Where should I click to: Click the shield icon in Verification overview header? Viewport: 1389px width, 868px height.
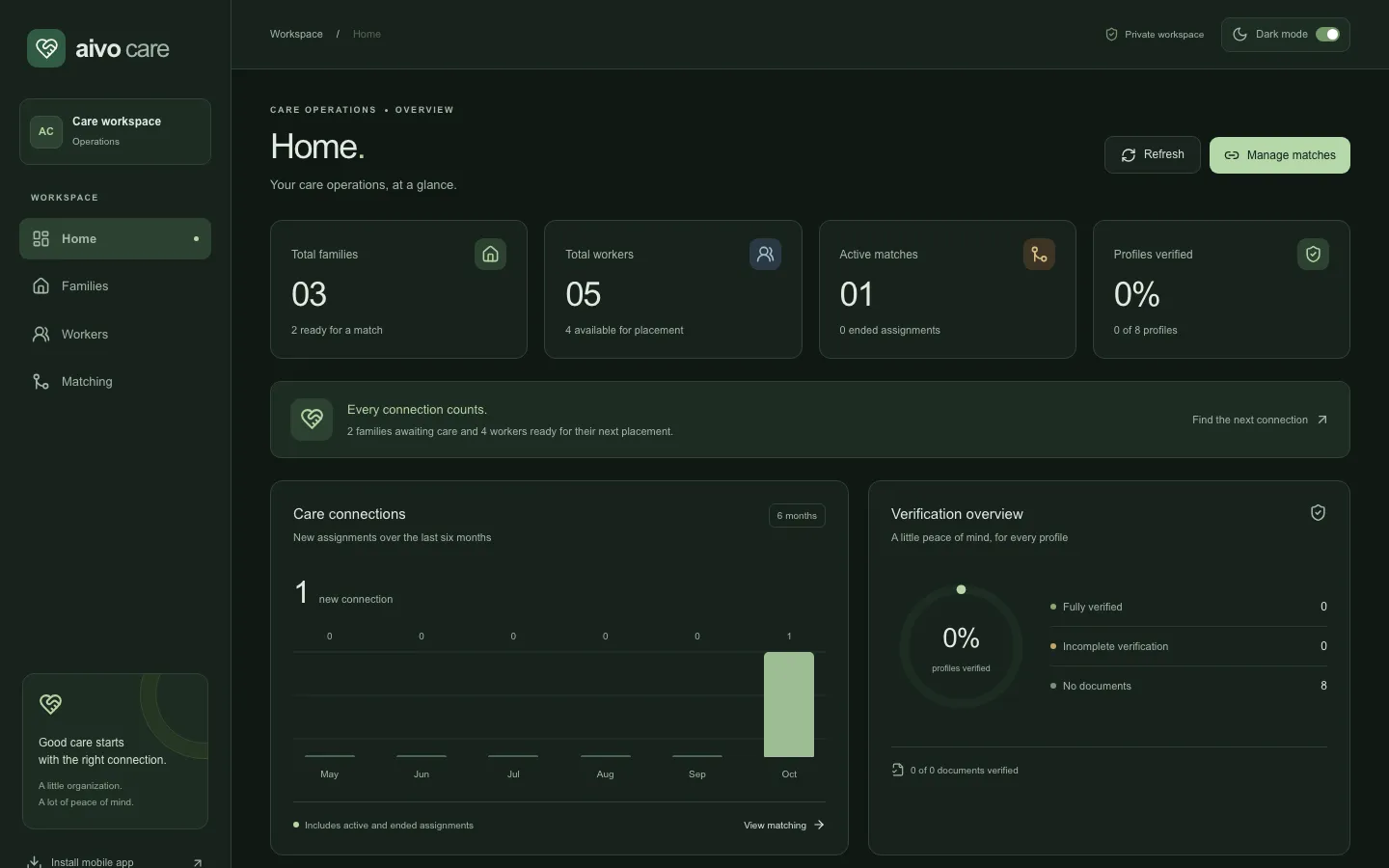click(x=1318, y=513)
